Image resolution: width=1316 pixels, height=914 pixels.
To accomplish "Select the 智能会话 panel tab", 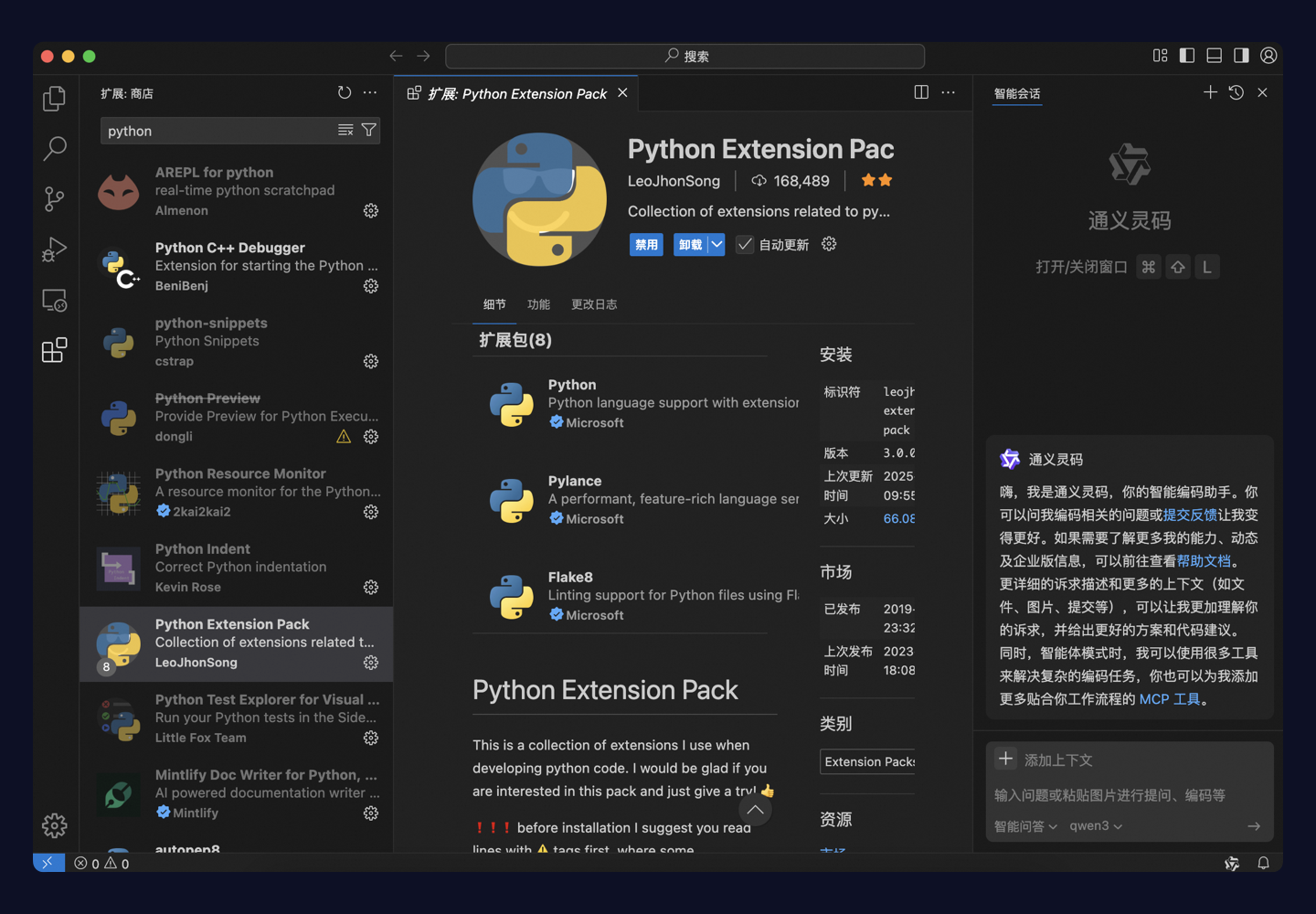I will click(x=1017, y=93).
